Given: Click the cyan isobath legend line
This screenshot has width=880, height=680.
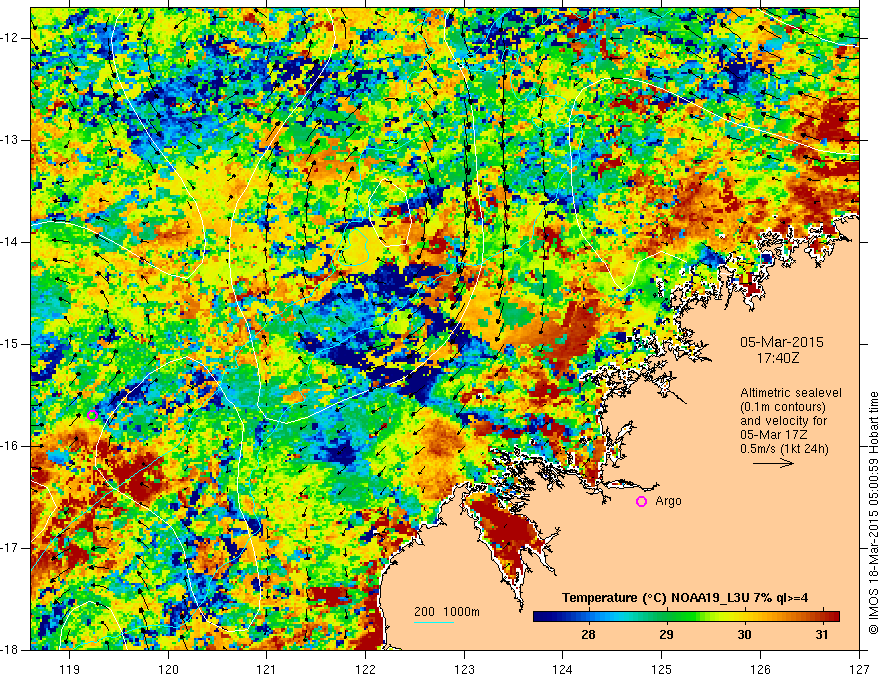Looking at the screenshot, I should coord(434,622).
